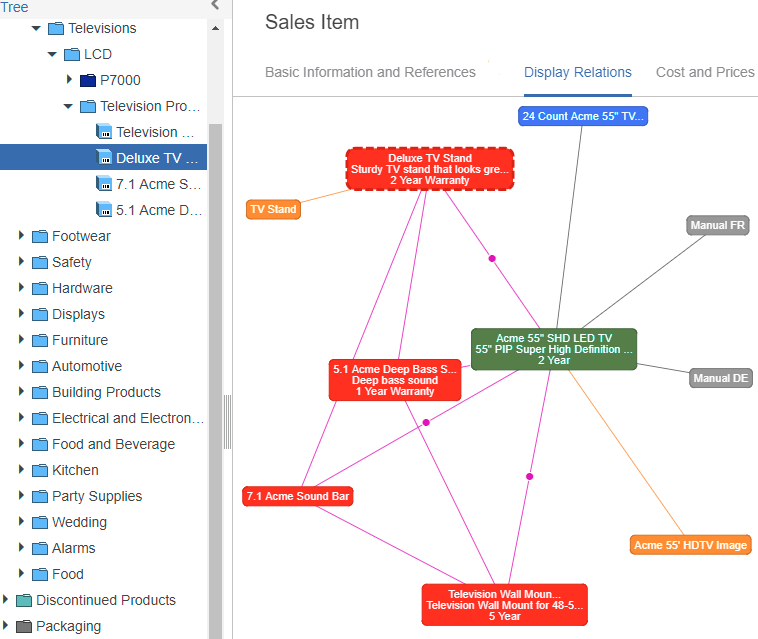Image resolution: width=758 pixels, height=639 pixels.
Task: Select the Food tree item
Action: (x=68, y=574)
